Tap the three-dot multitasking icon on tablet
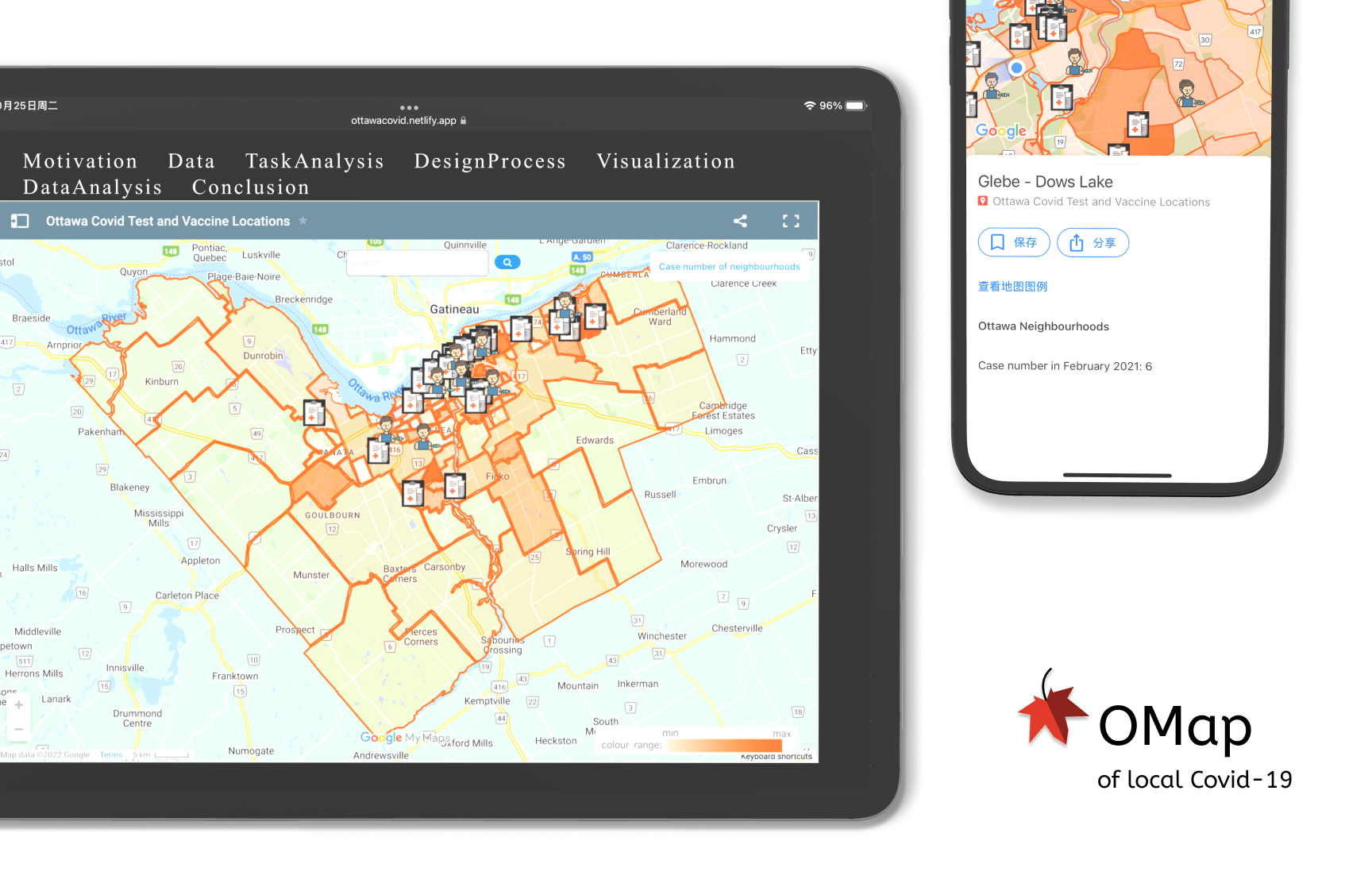 click(409, 107)
